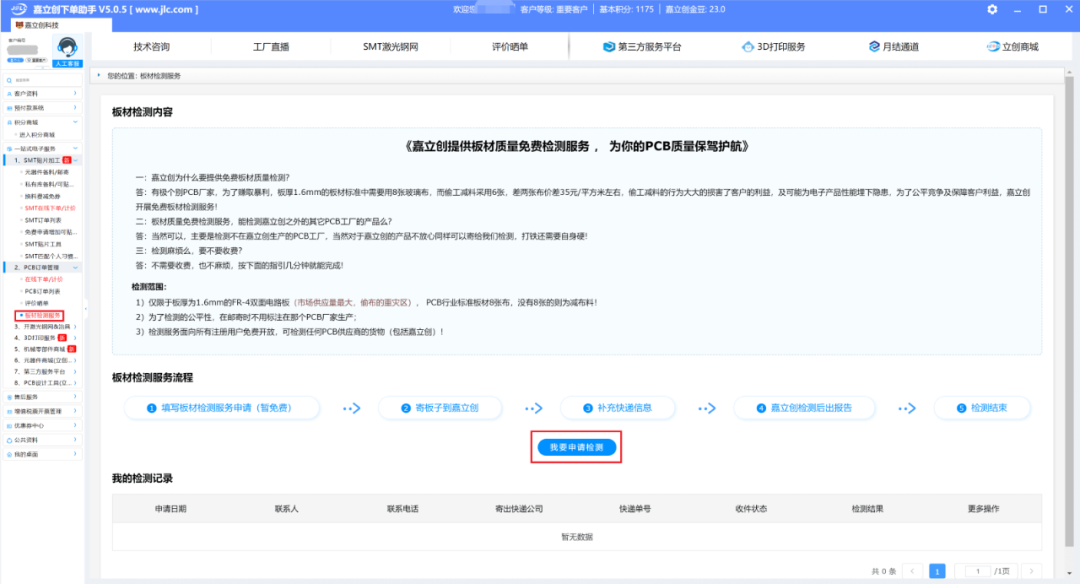
Task: Open 元器件备料/邮寄 in the sidebar
Action: point(47,172)
